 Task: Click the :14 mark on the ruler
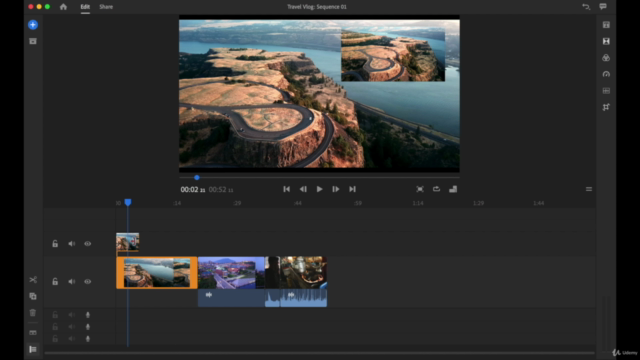coord(177,203)
